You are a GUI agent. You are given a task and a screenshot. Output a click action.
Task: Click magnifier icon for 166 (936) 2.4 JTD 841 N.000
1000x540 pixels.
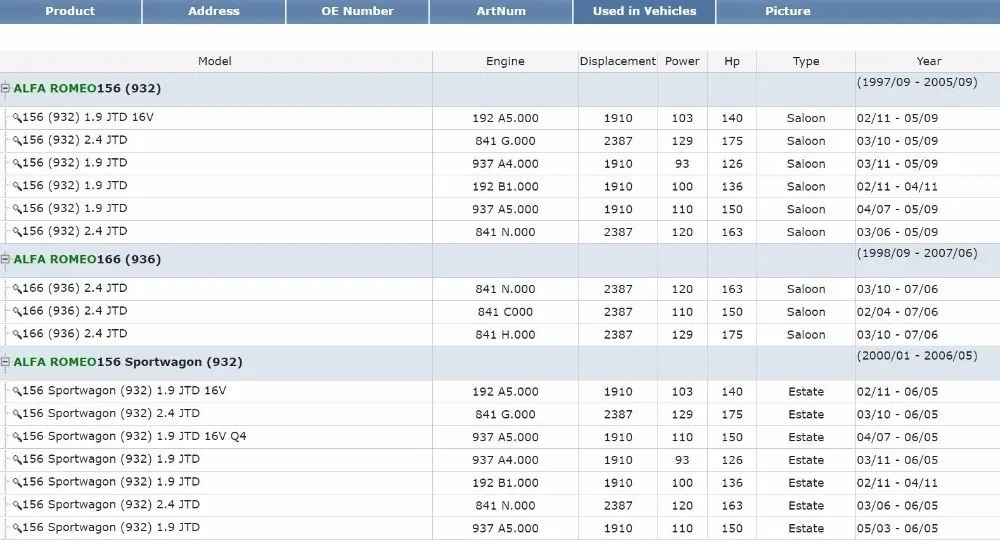17,289
